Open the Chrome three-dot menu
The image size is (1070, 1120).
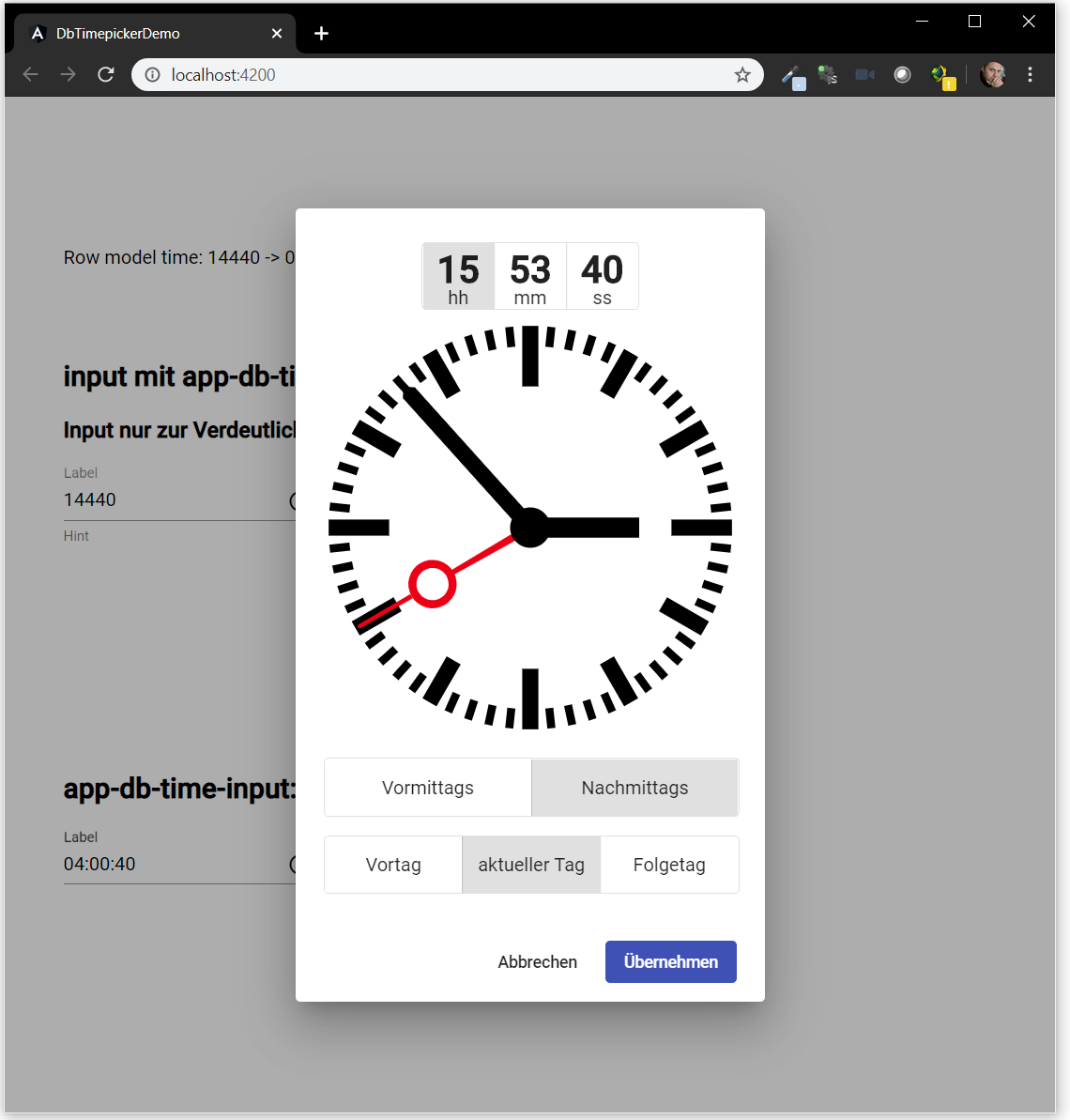pyautogui.click(x=1030, y=75)
